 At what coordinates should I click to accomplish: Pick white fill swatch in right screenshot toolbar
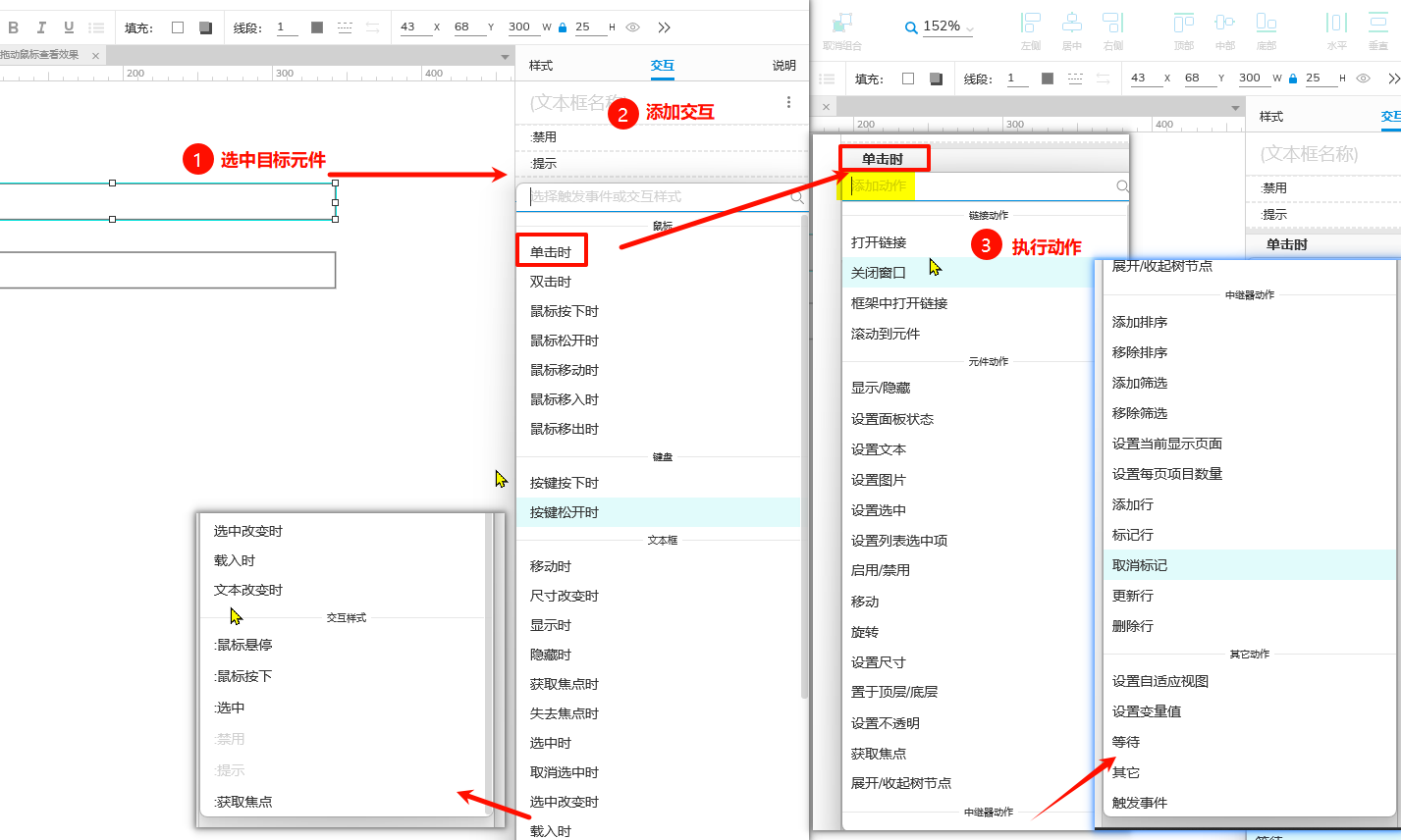[x=908, y=79]
